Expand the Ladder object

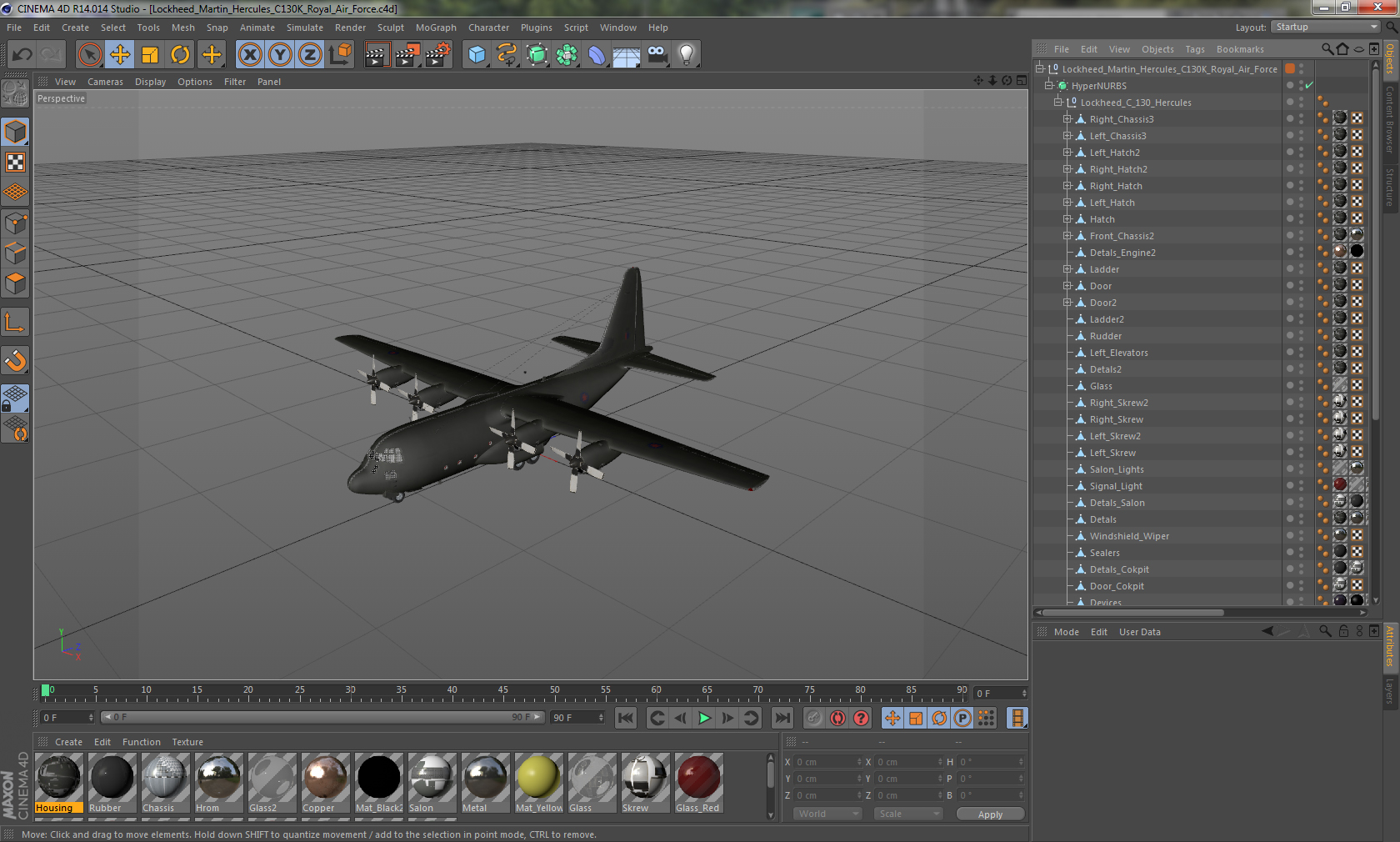[x=1067, y=268]
